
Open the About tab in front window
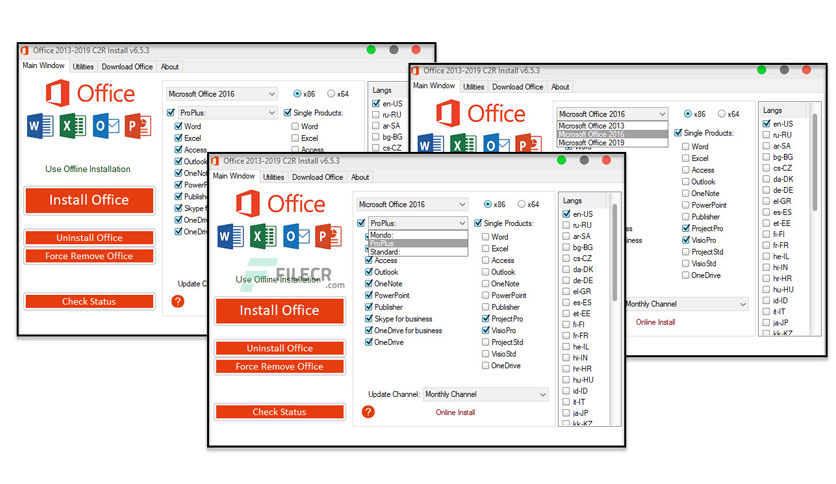coord(360,177)
